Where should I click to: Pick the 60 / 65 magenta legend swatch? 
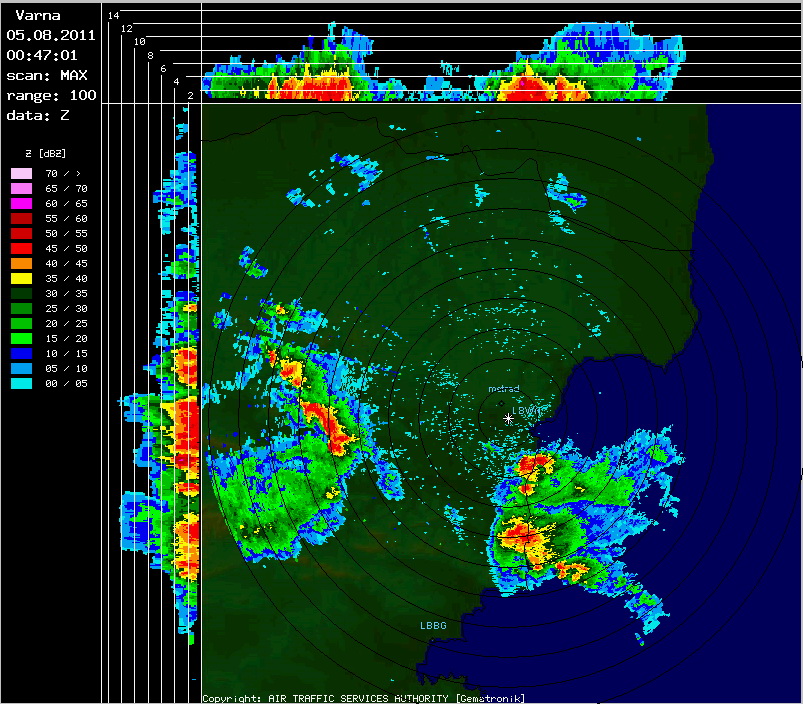[22, 203]
